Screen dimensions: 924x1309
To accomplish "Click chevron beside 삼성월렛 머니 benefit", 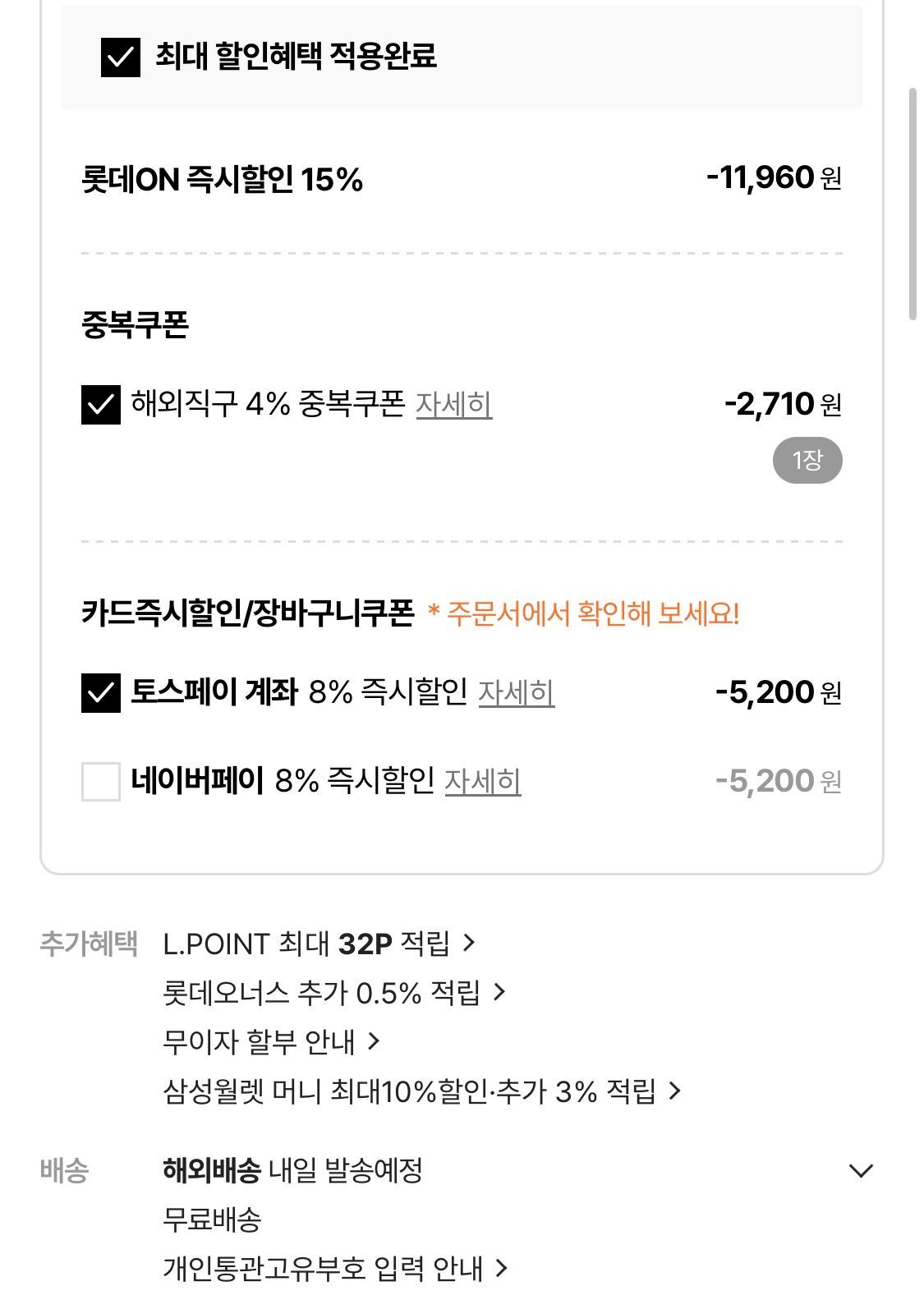I will point(675,1091).
